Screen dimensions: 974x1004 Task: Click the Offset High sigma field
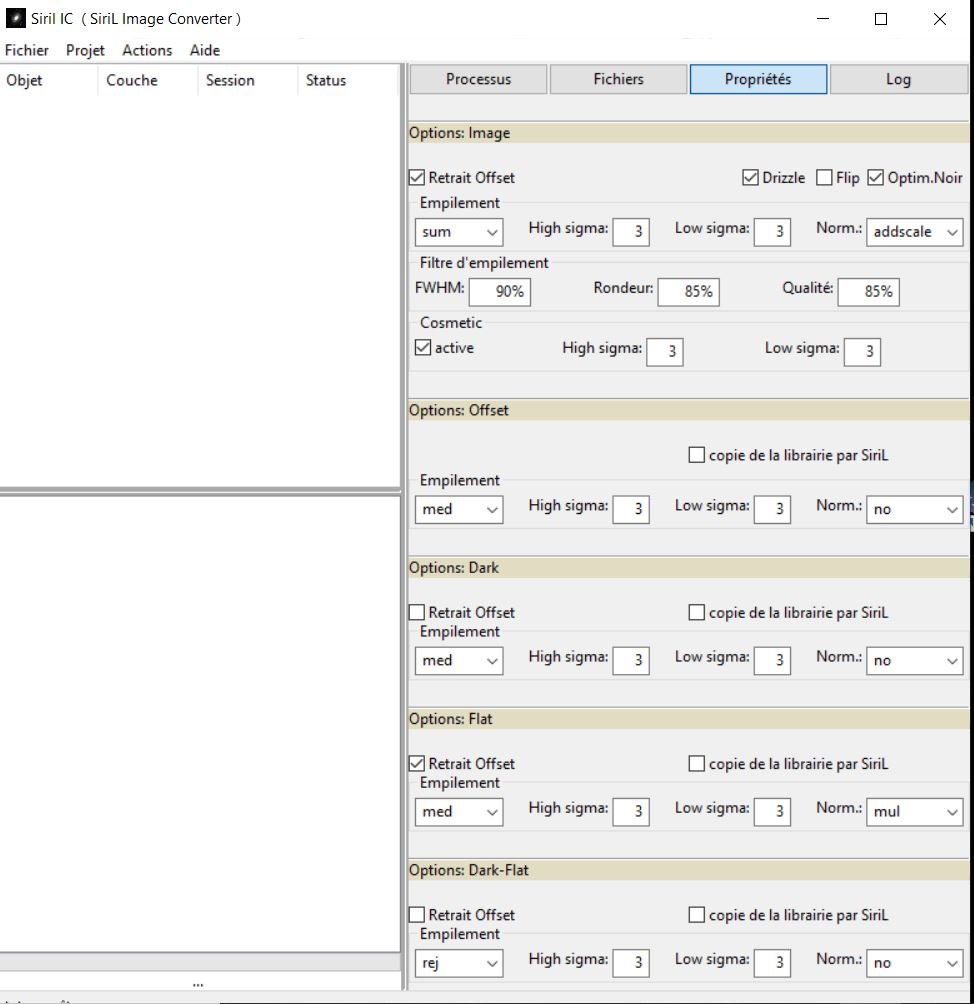[631, 510]
